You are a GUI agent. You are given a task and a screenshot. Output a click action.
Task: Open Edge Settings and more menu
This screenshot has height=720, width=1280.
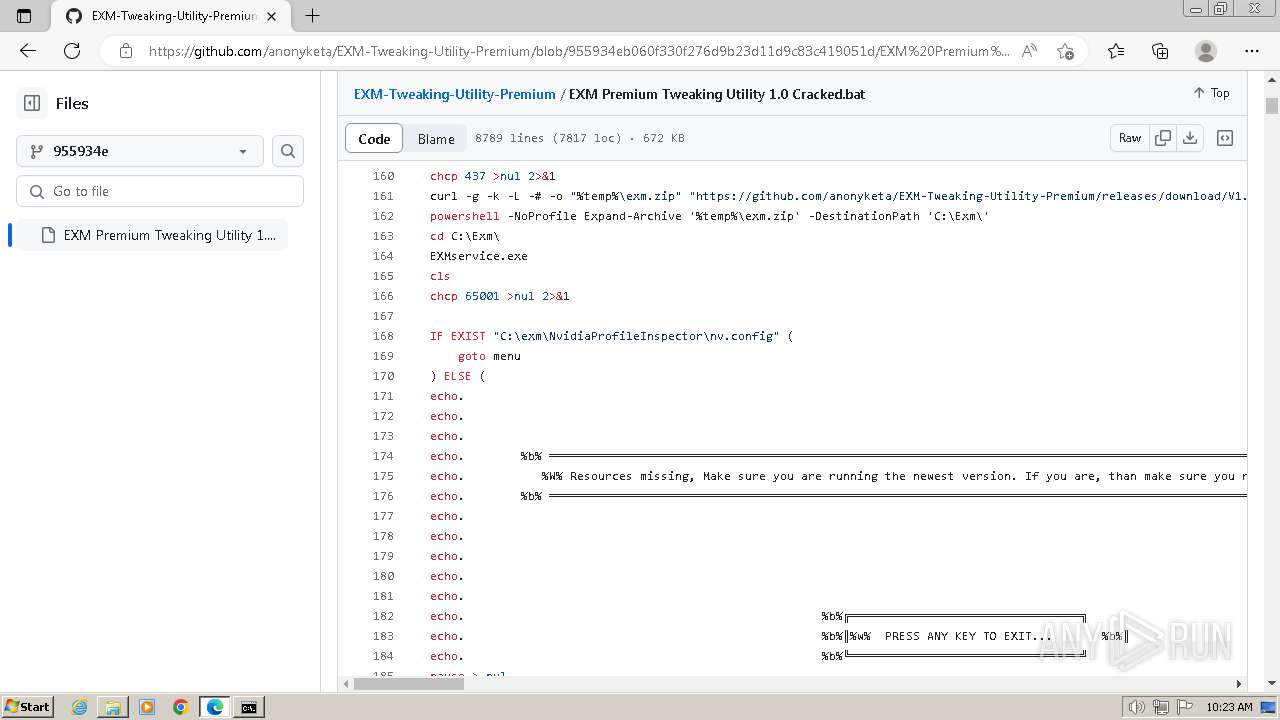(1252, 51)
